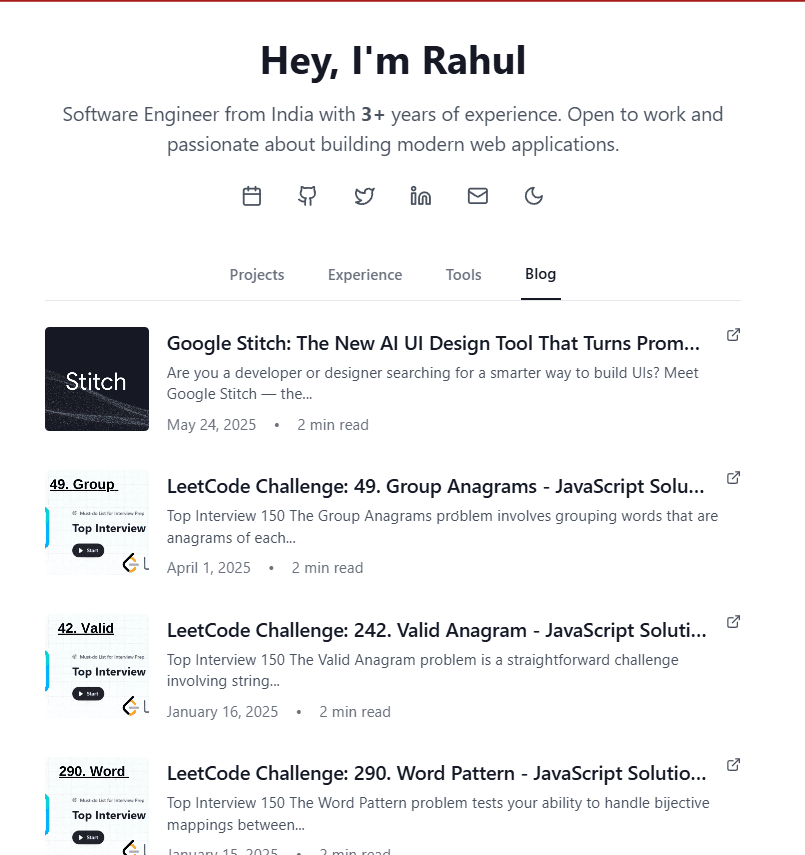Open the Google Stitch article title
The height and width of the screenshot is (855, 805).
pos(433,344)
